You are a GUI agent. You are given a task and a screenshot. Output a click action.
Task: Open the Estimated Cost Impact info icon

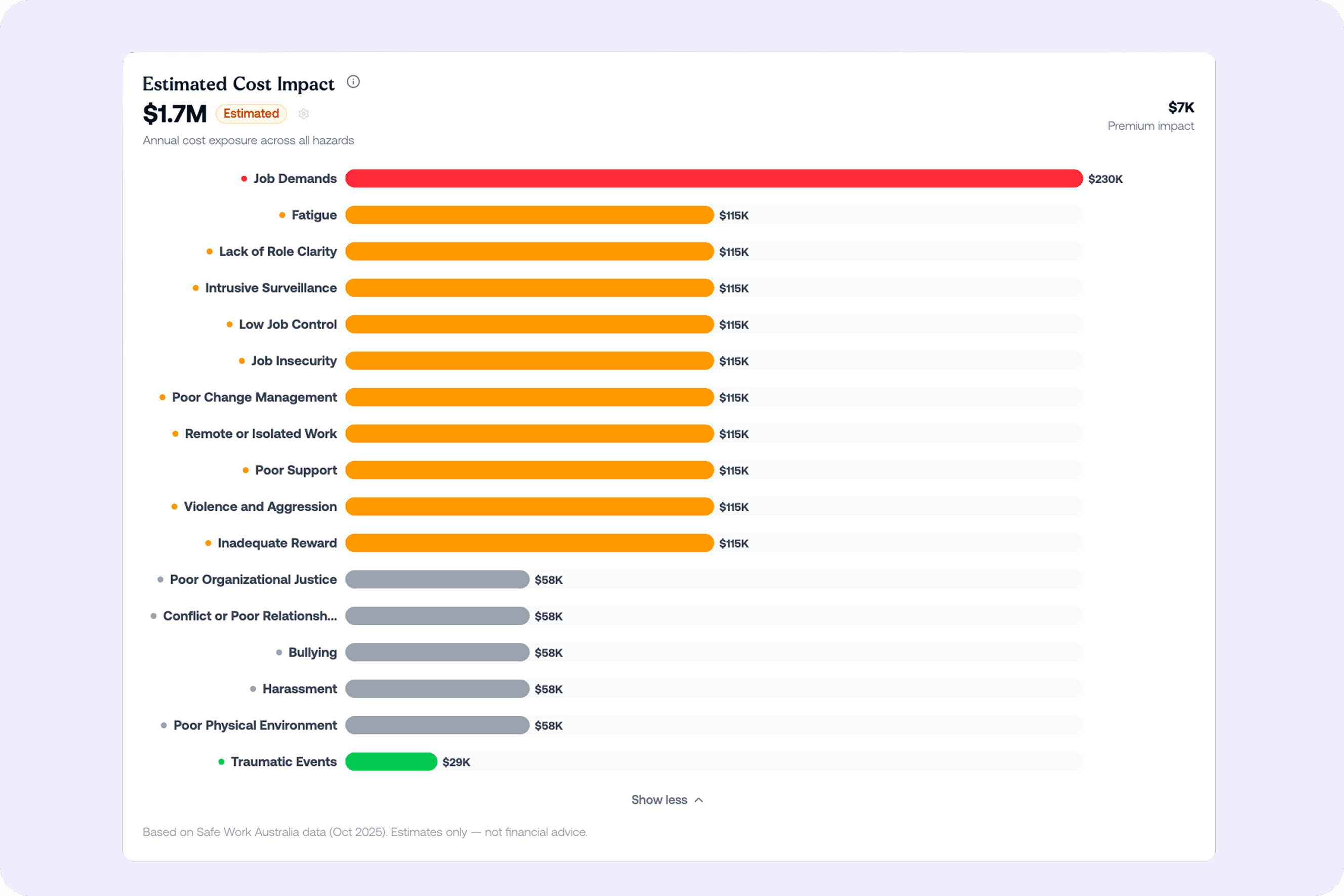pyautogui.click(x=353, y=82)
